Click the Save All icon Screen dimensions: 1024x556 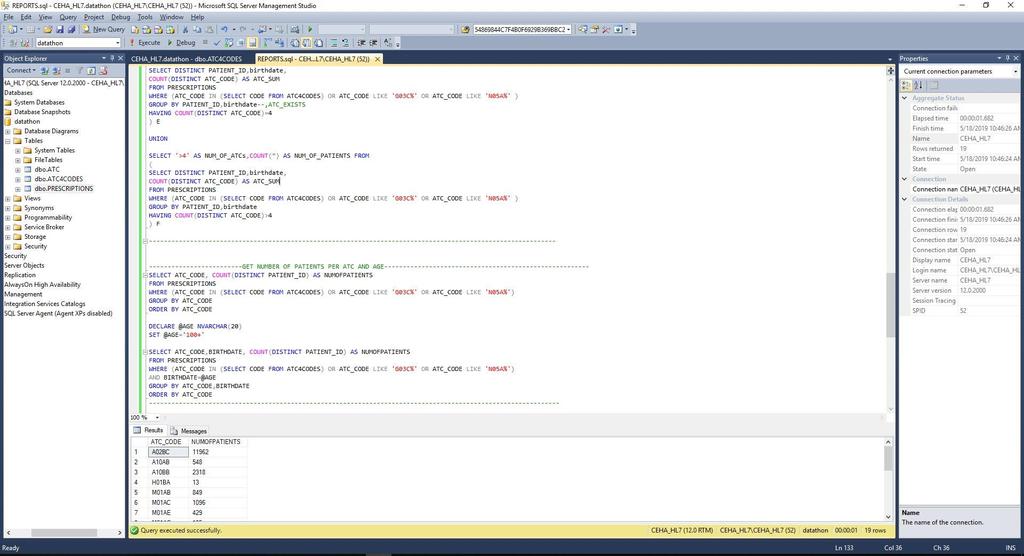[x=71, y=29]
